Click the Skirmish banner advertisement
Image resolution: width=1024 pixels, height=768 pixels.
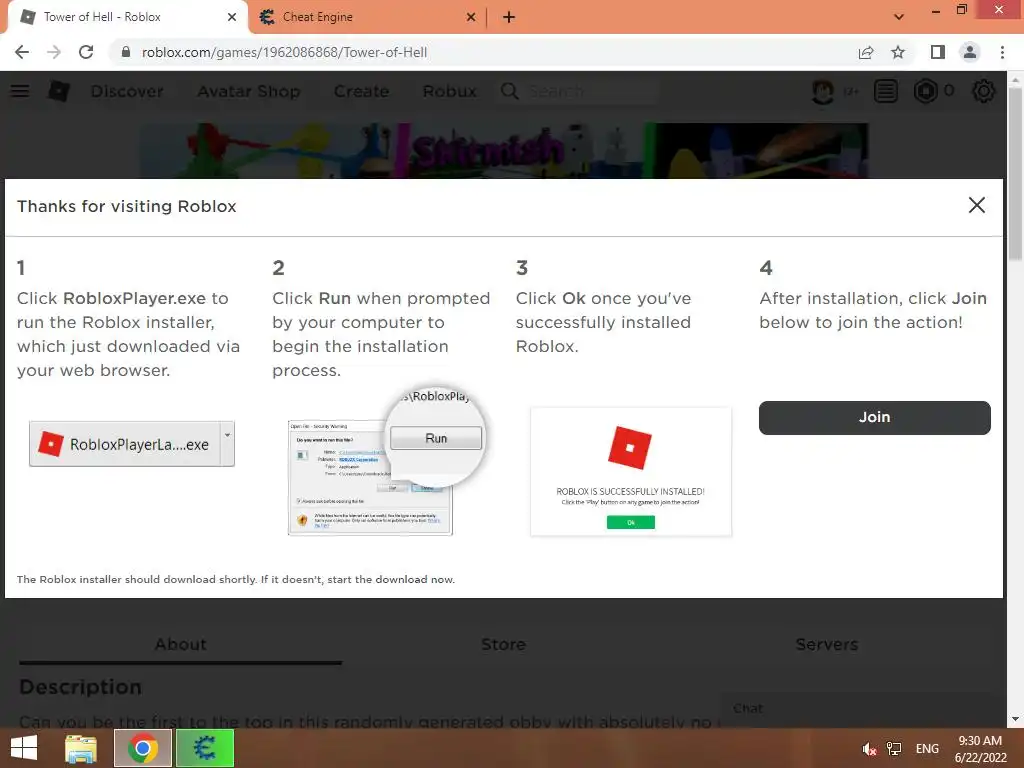[x=503, y=151]
